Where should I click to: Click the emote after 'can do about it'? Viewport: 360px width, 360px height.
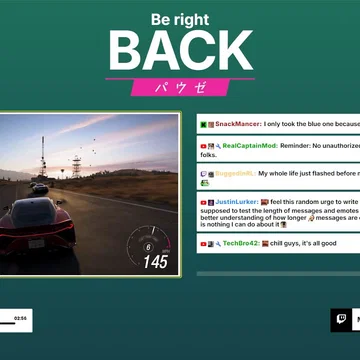283,225
